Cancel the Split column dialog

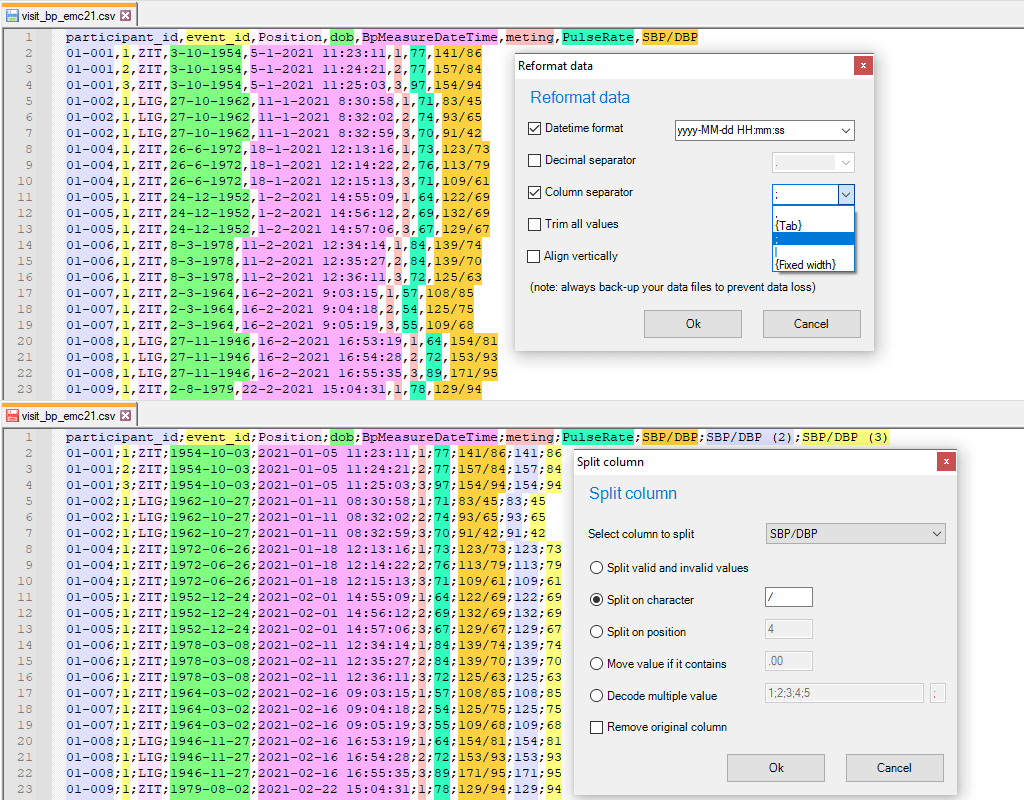894,768
